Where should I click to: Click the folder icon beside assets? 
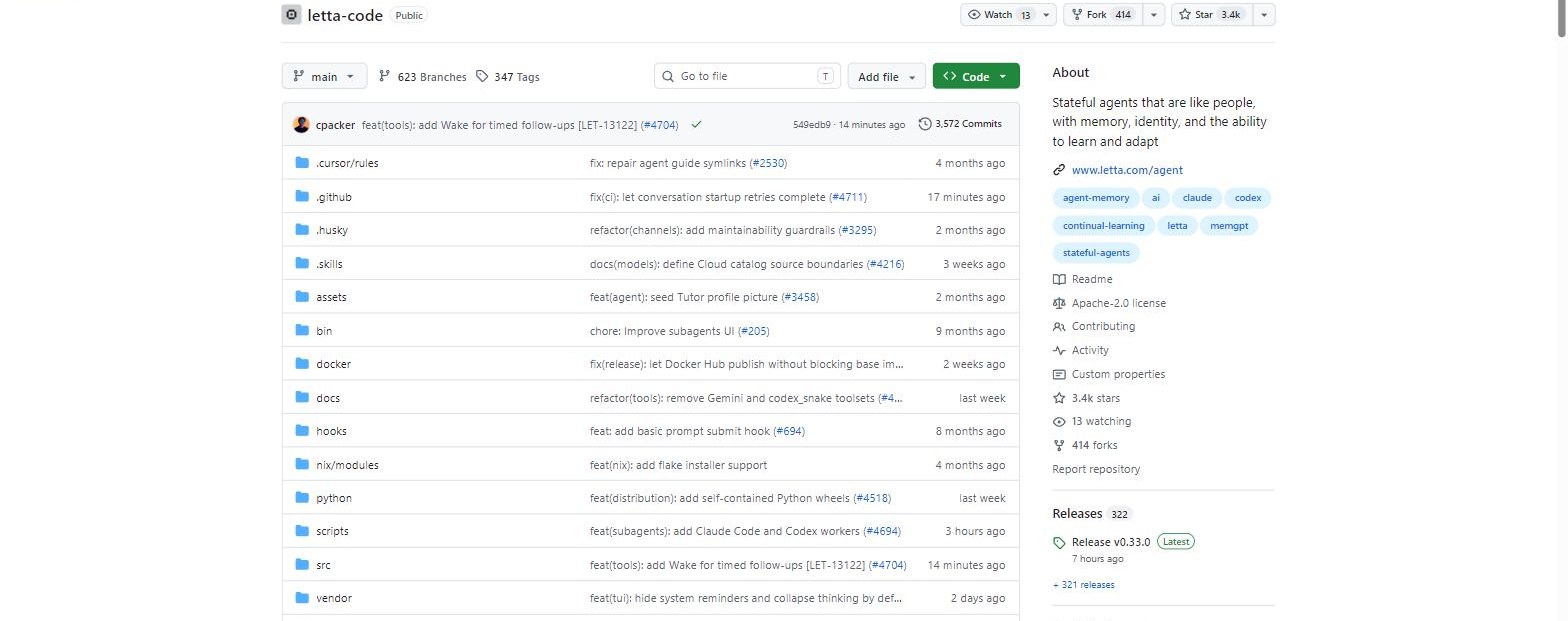click(302, 297)
